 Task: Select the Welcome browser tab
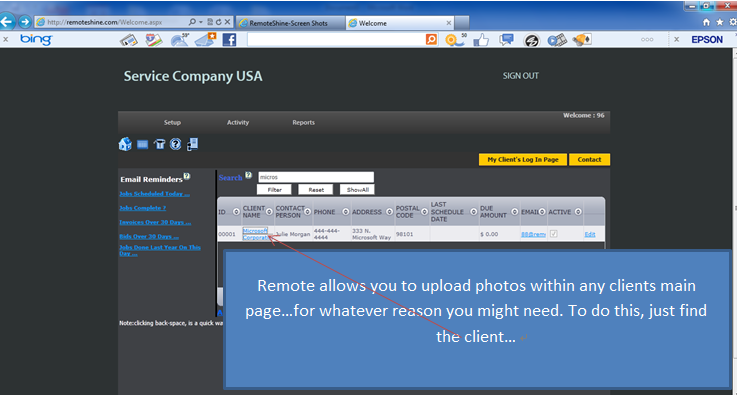pos(400,23)
